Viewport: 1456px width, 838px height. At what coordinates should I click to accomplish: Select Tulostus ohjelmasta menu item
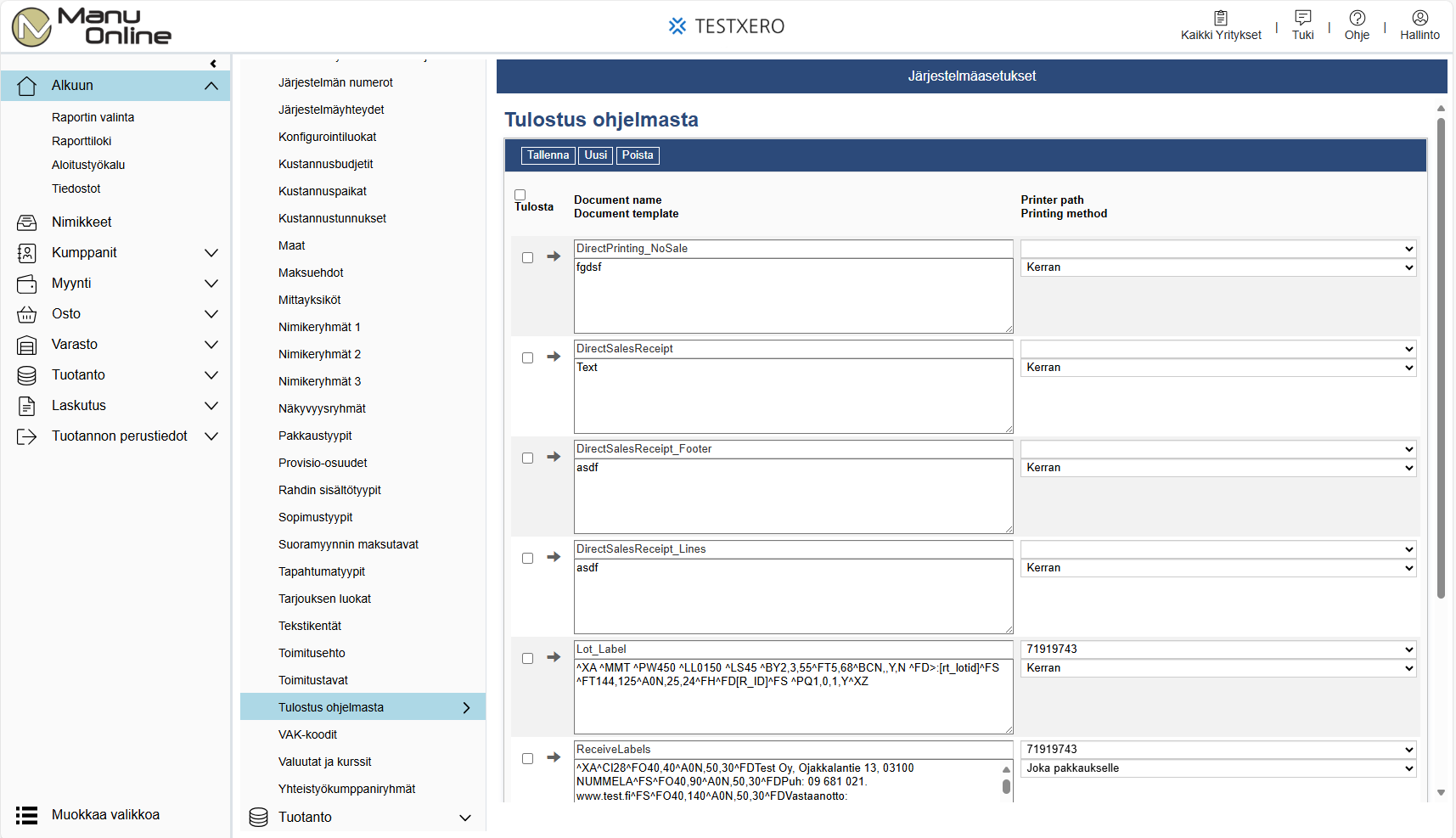[363, 707]
